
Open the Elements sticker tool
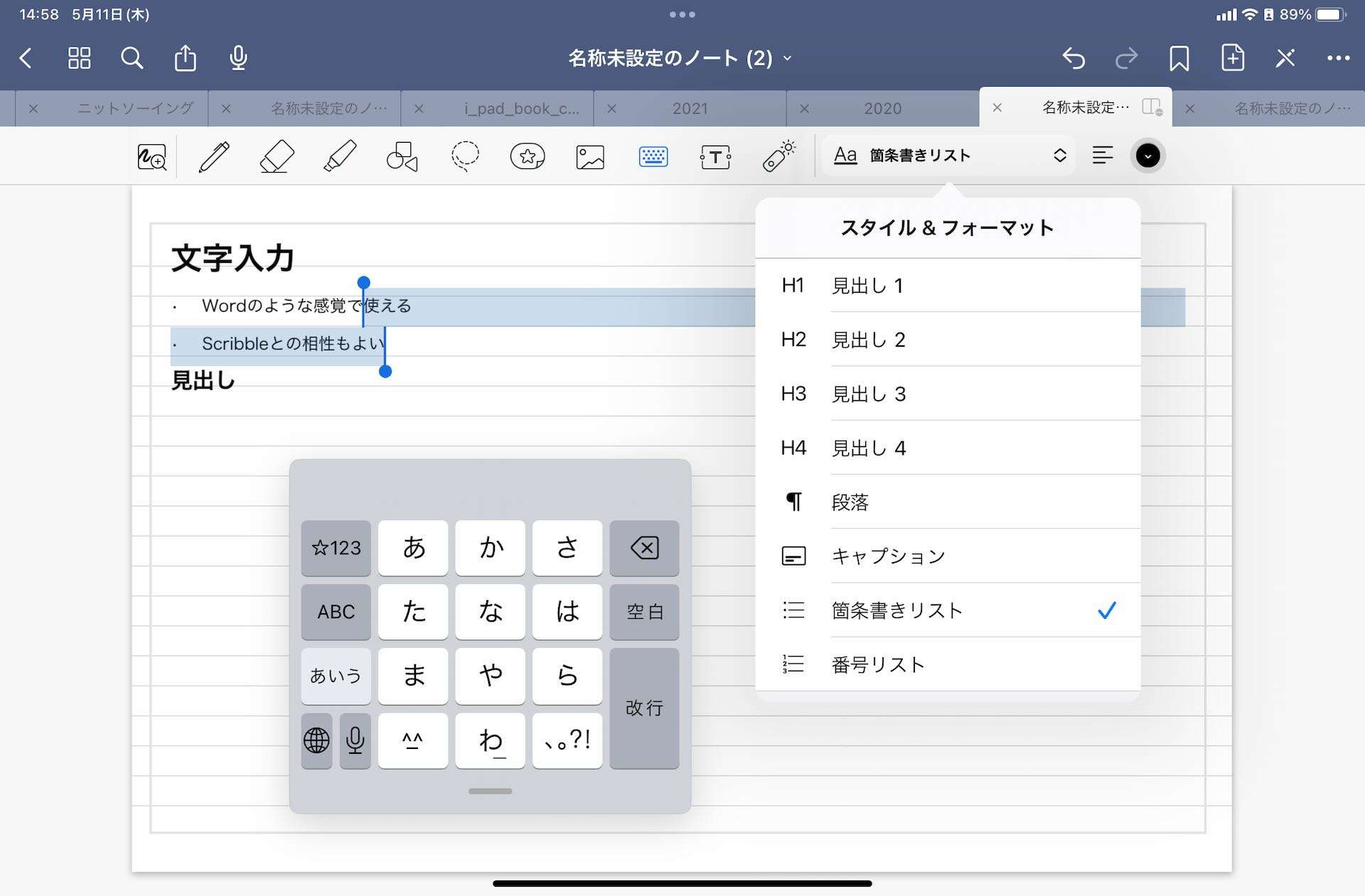pyautogui.click(x=528, y=156)
